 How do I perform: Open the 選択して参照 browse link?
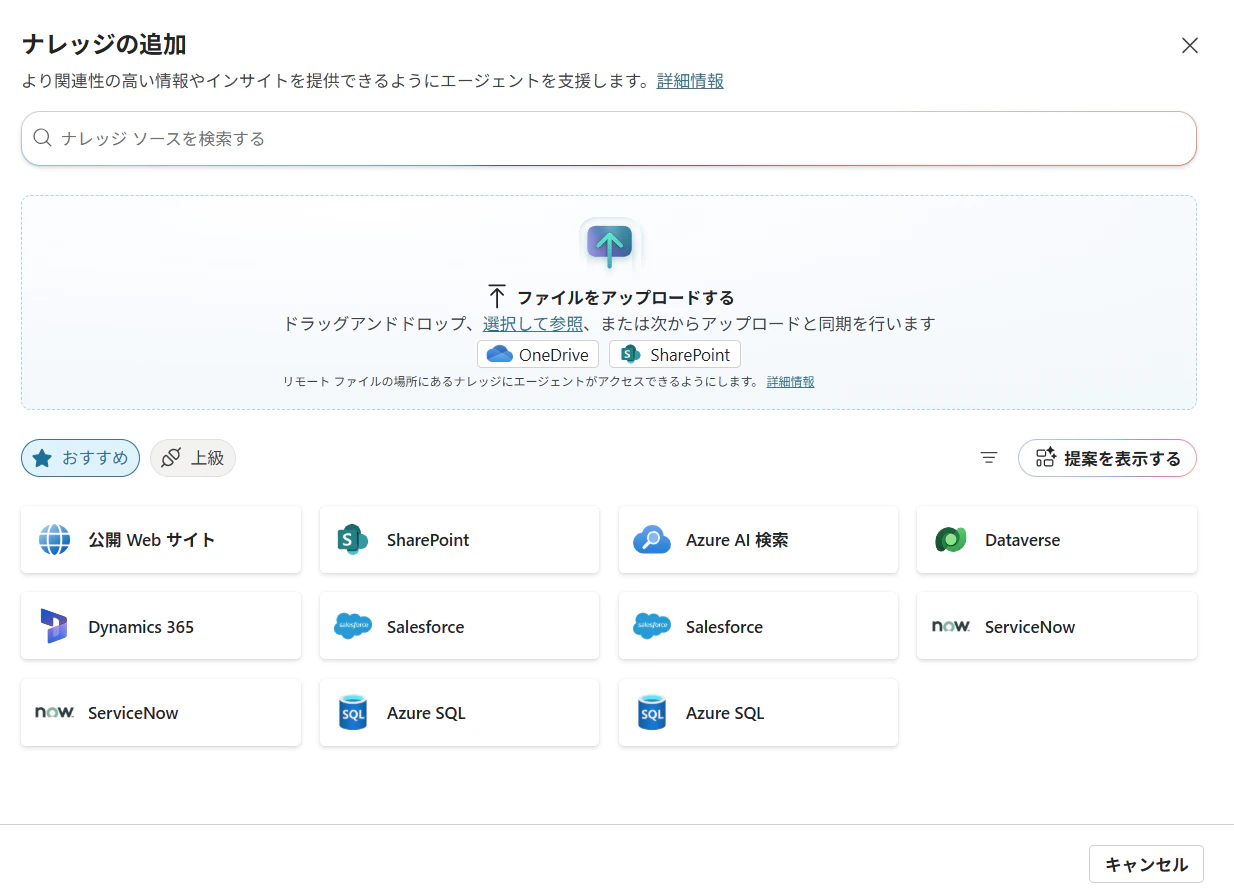(x=533, y=324)
